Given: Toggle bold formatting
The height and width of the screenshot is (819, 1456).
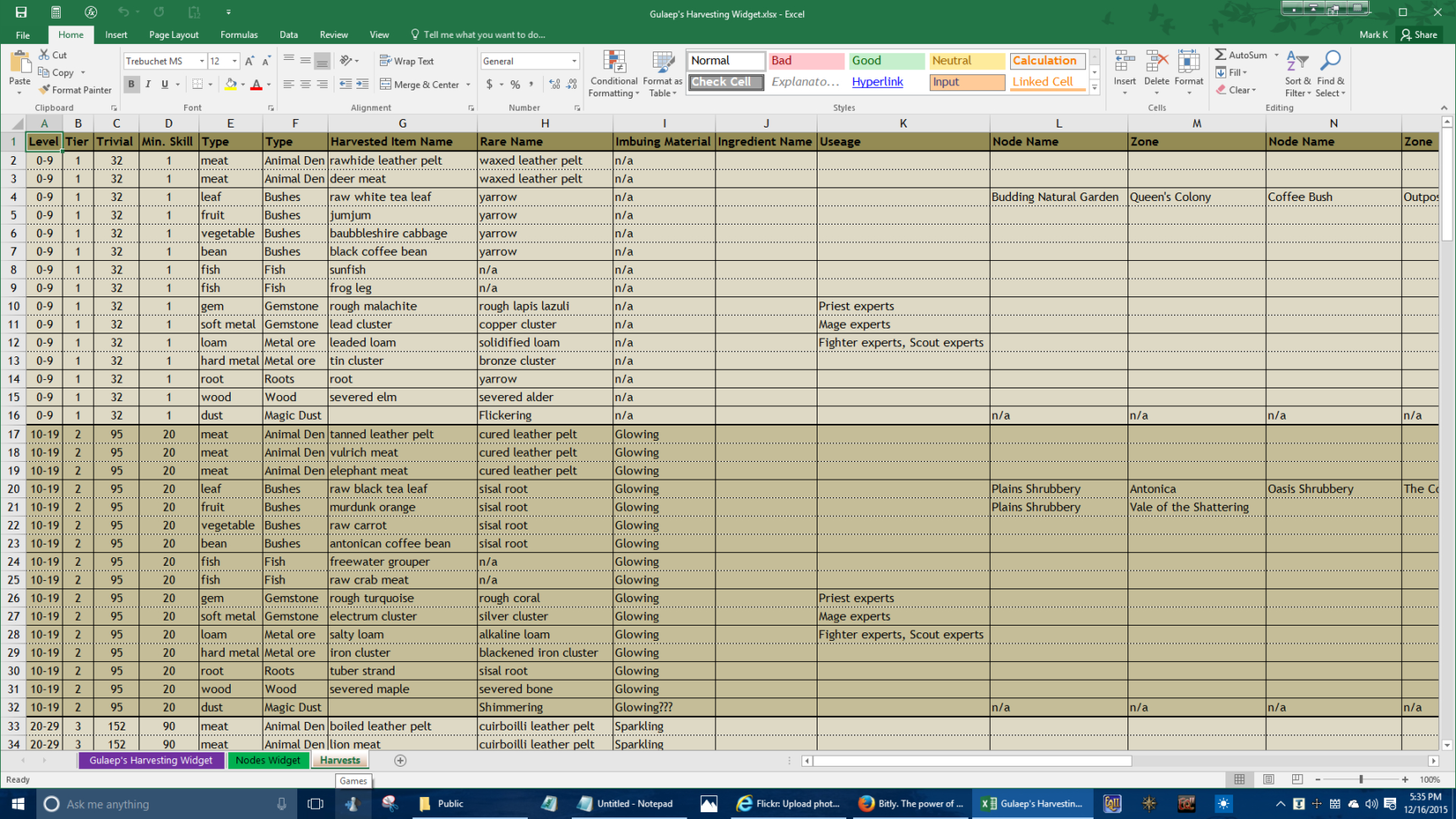Looking at the screenshot, I should [131, 84].
